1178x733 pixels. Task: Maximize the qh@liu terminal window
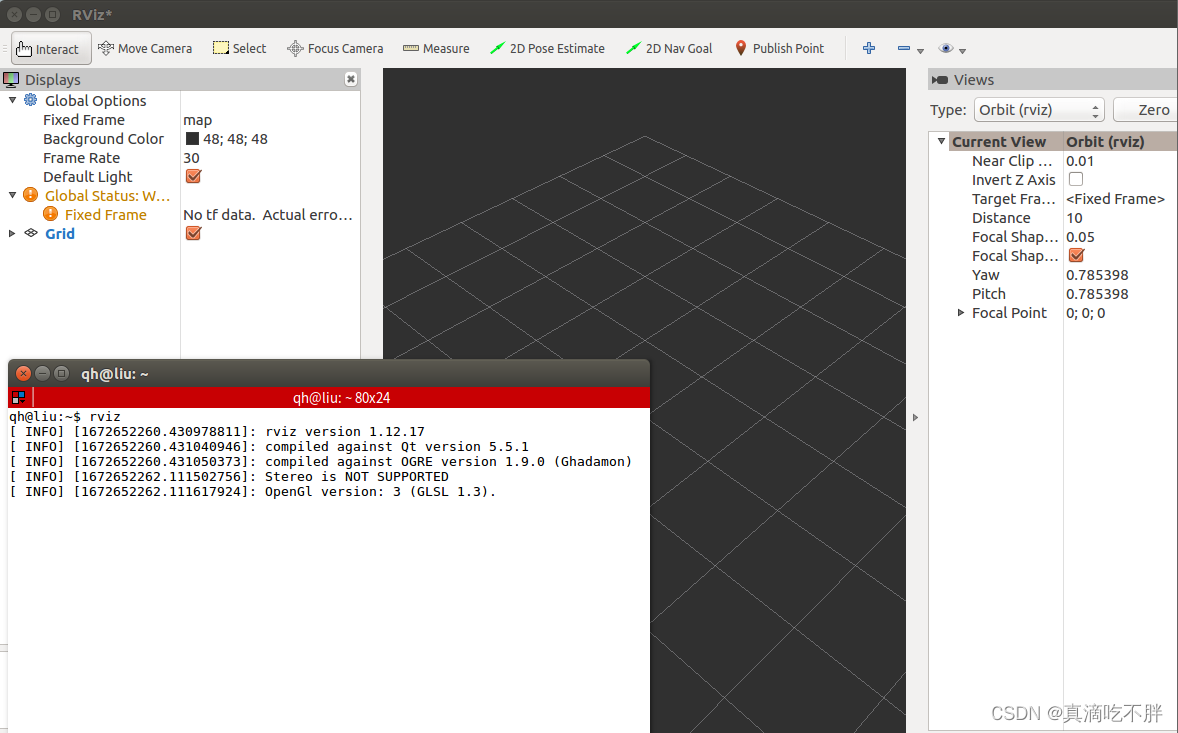[62, 373]
